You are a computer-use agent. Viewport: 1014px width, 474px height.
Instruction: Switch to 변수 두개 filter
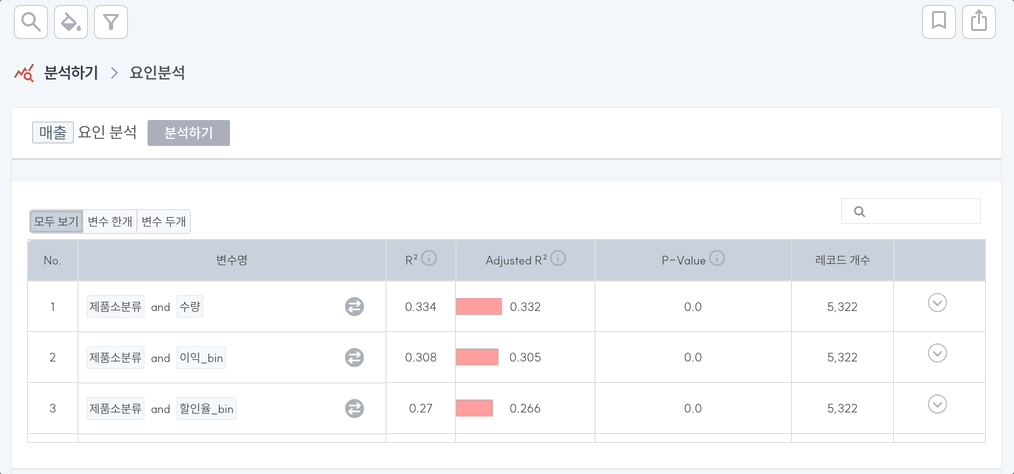[163, 221]
